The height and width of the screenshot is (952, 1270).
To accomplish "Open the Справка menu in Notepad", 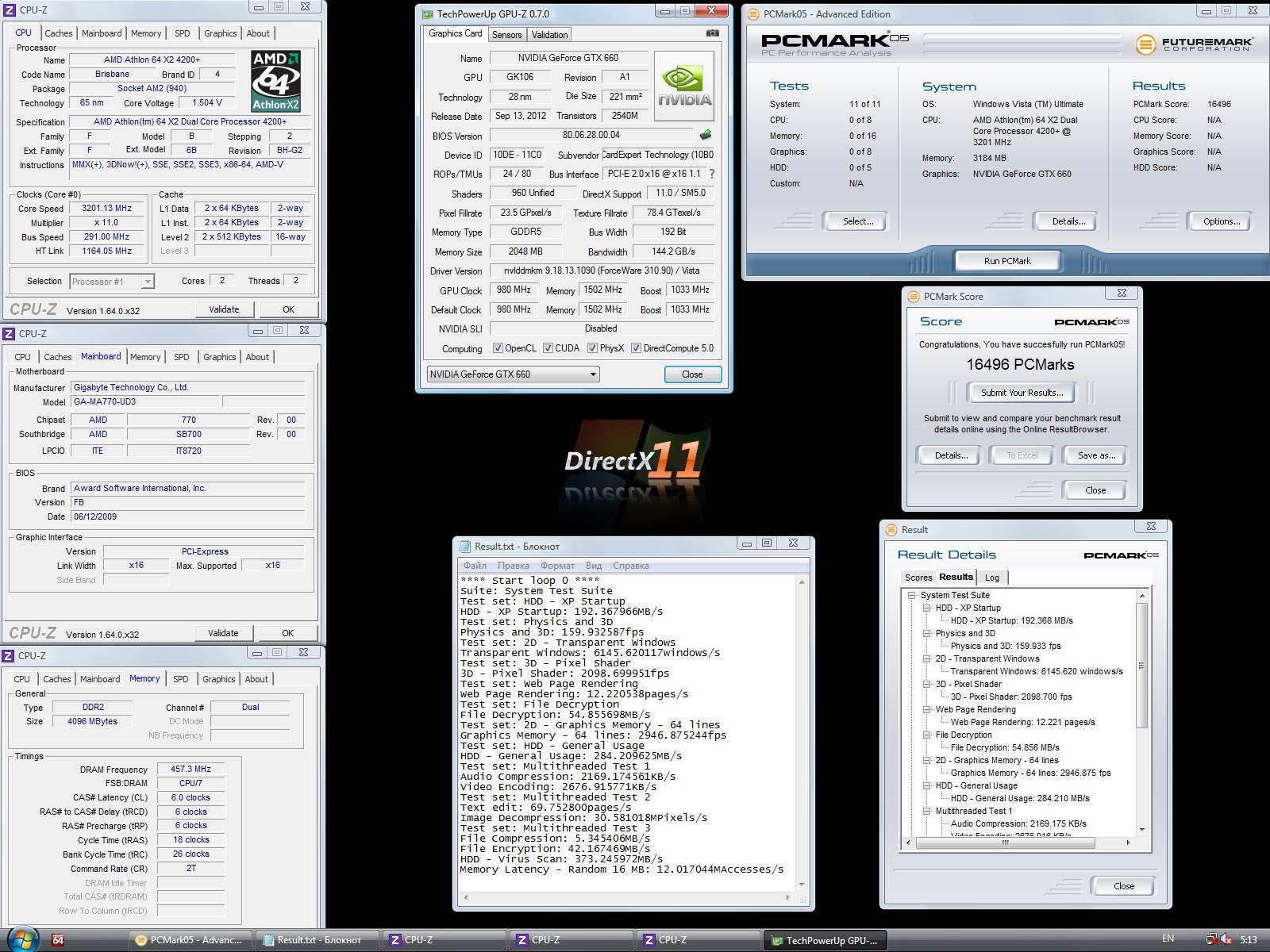I will (x=631, y=566).
